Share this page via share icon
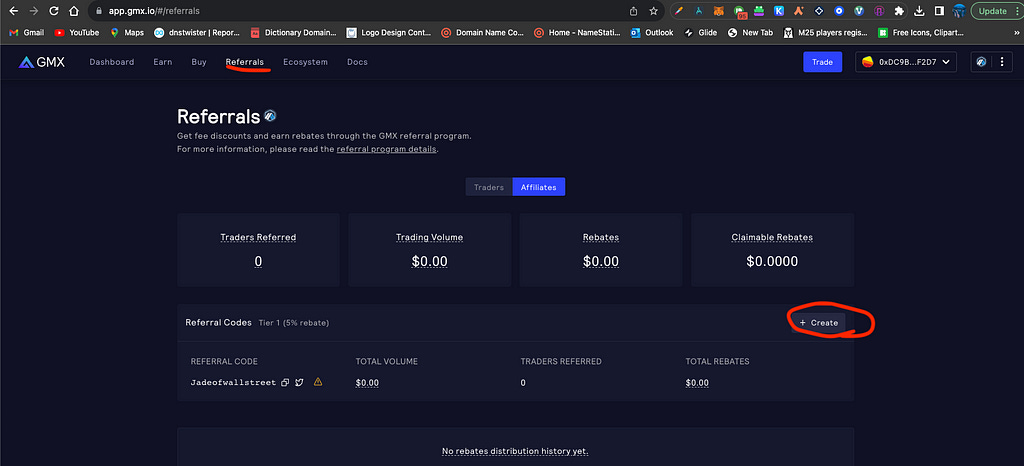The image size is (1024, 466). [x=633, y=11]
